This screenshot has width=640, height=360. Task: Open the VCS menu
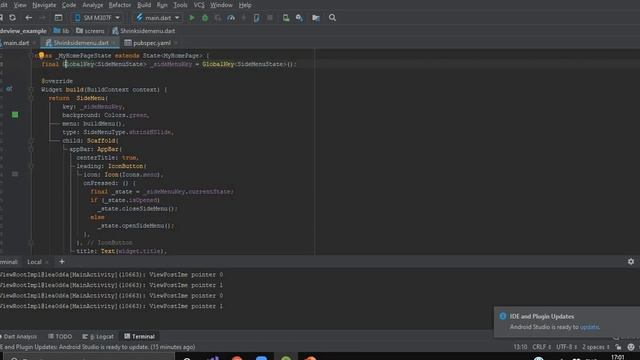coord(199,5)
